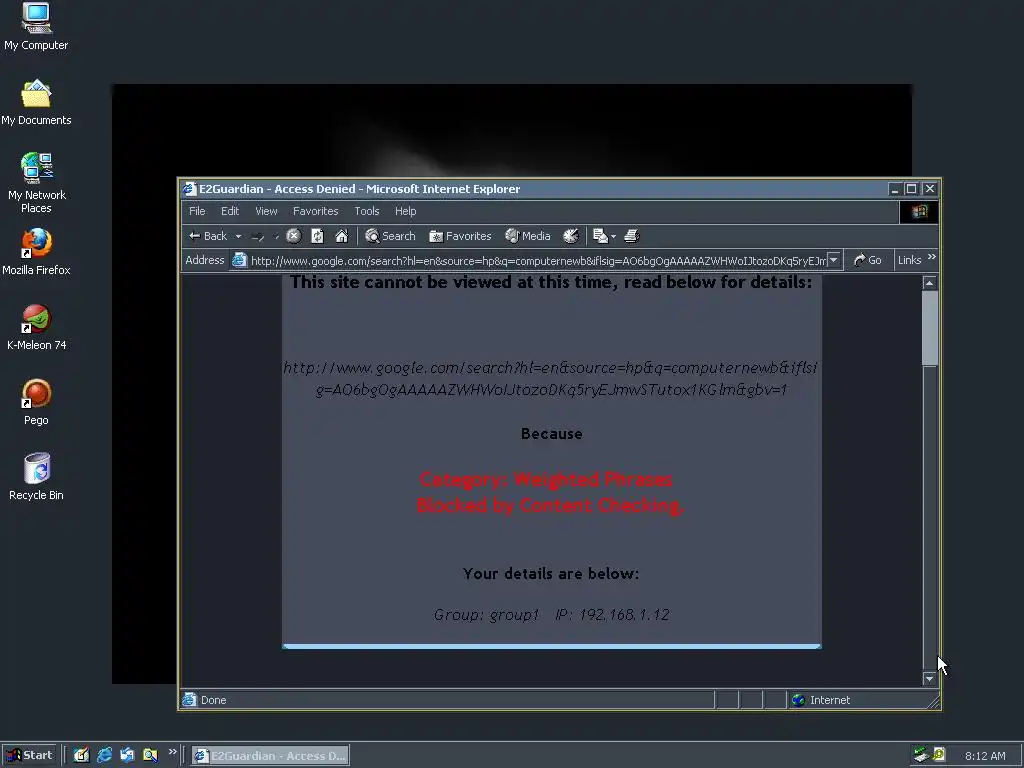Minimize the Internet Explorer window
Viewport: 1024px width, 768px height.
point(895,189)
